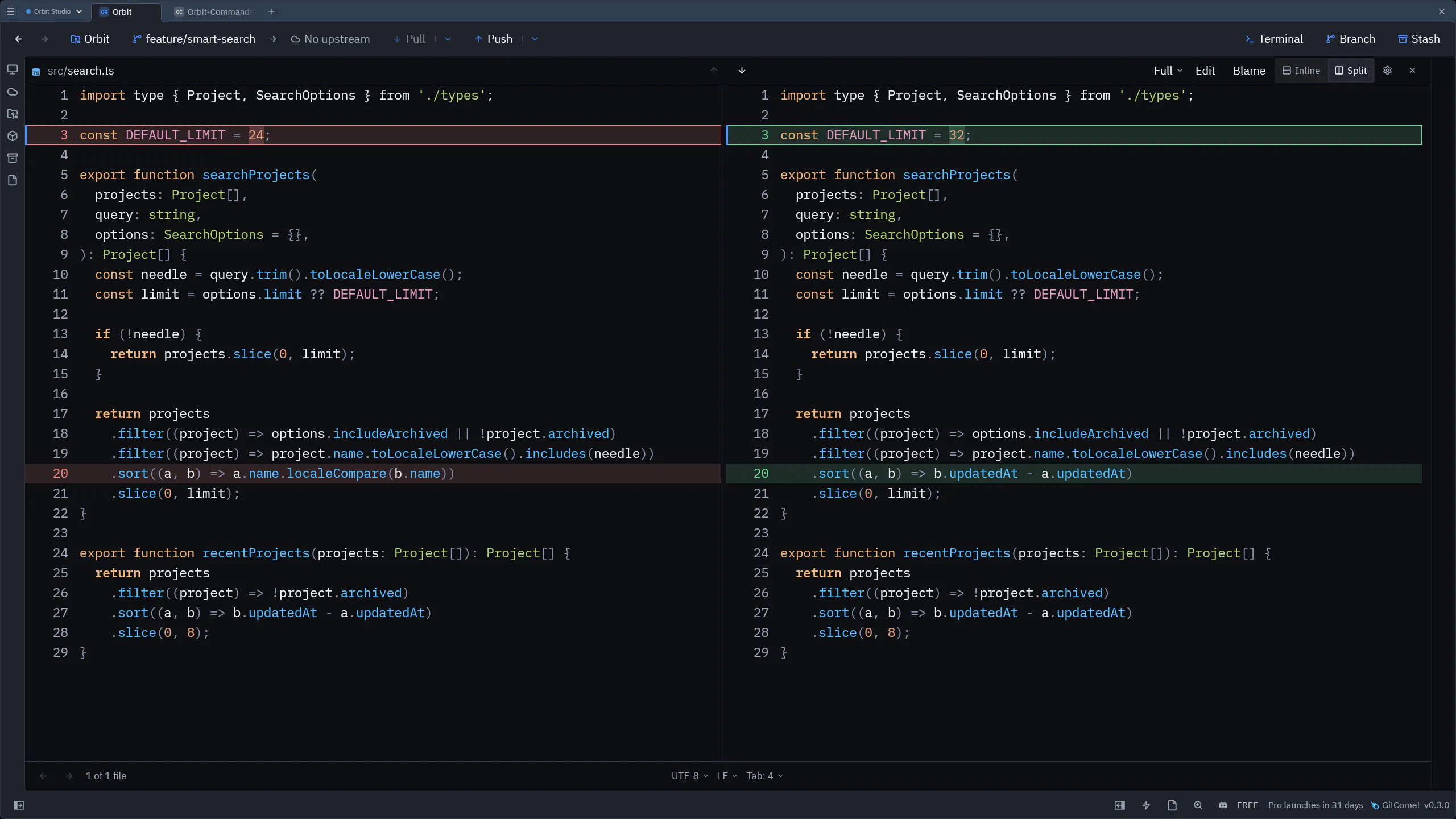Open the monitor icon in left sidebar
Viewport: 1456px width, 819px height.
(13, 69)
